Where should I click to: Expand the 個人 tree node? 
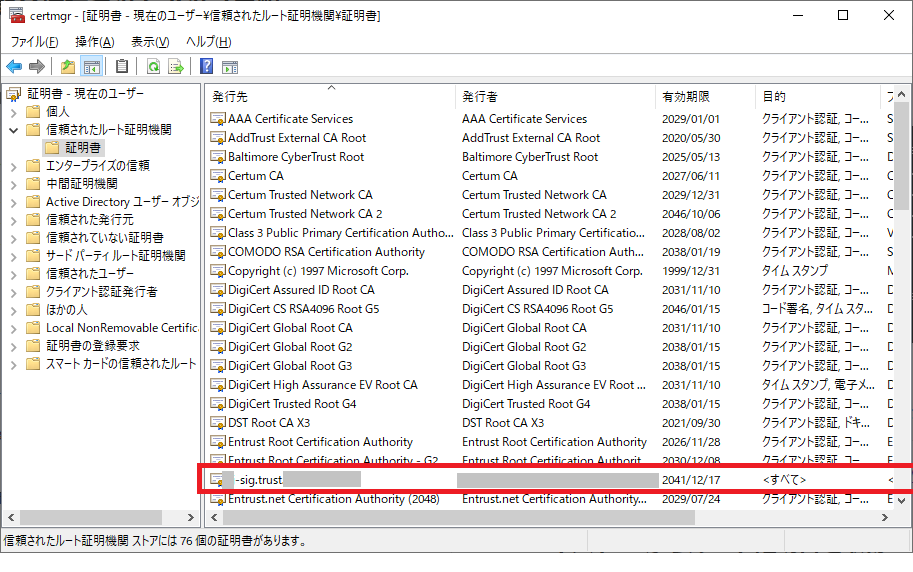(14, 112)
